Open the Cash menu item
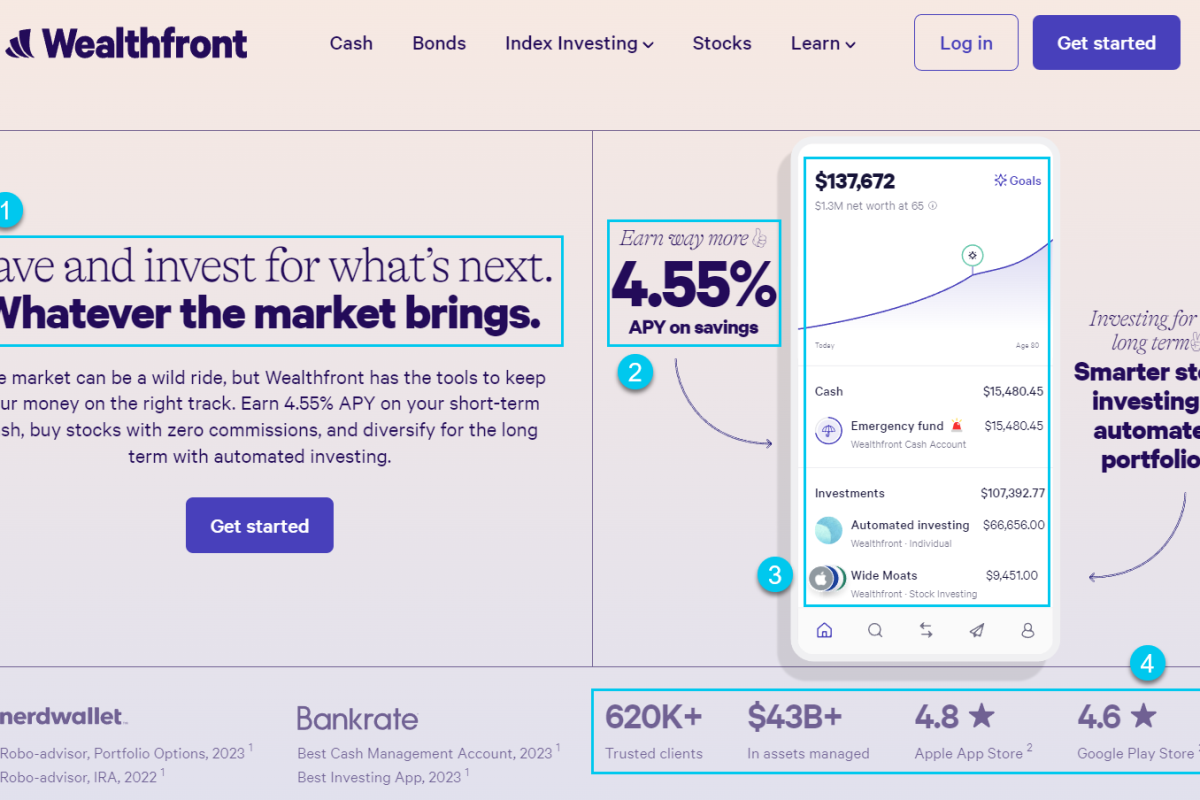Screen dimensions: 1200x800 click(x=351, y=43)
